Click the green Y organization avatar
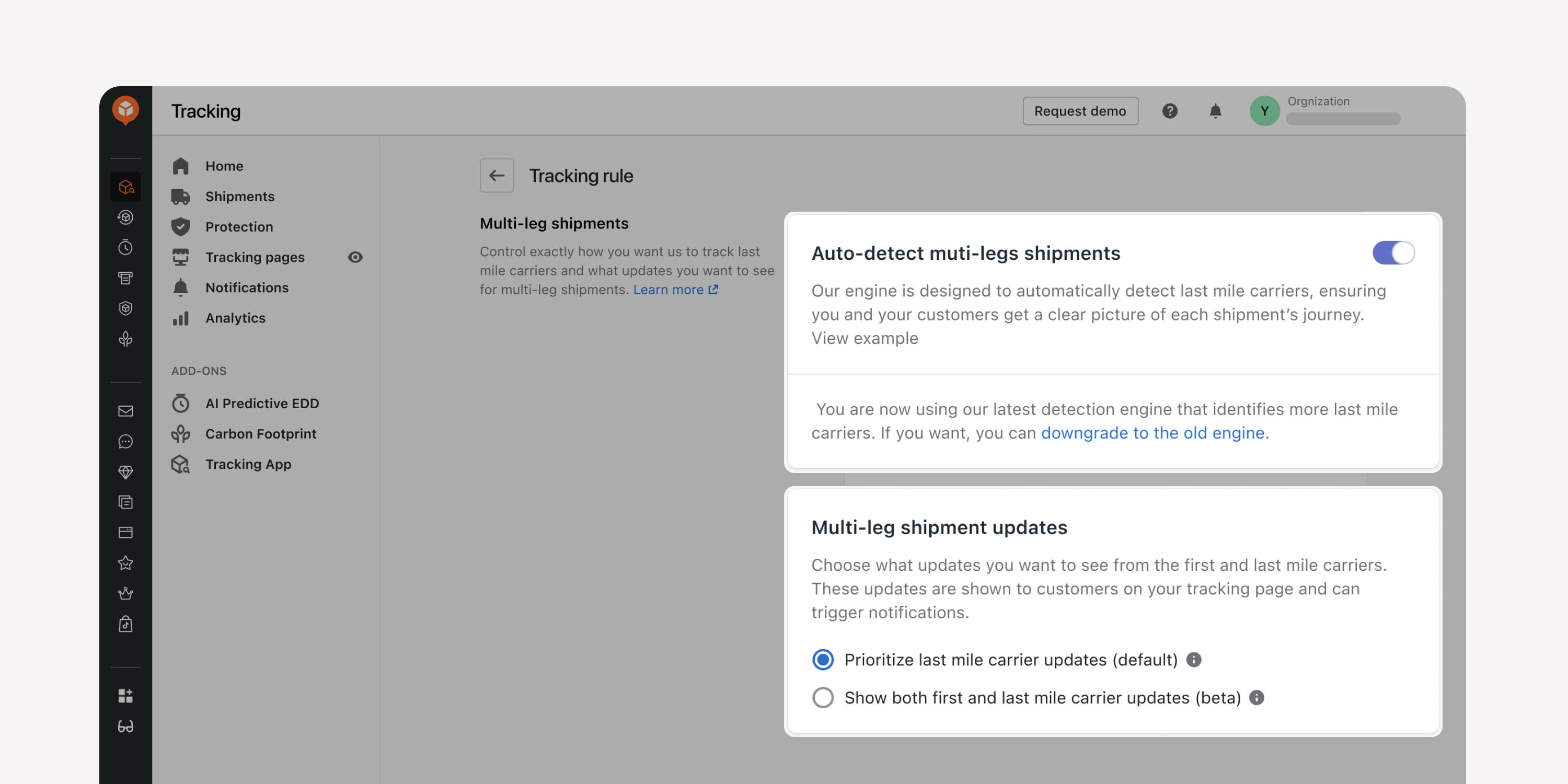Viewport: 1568px width, 784px height. 1264,111
